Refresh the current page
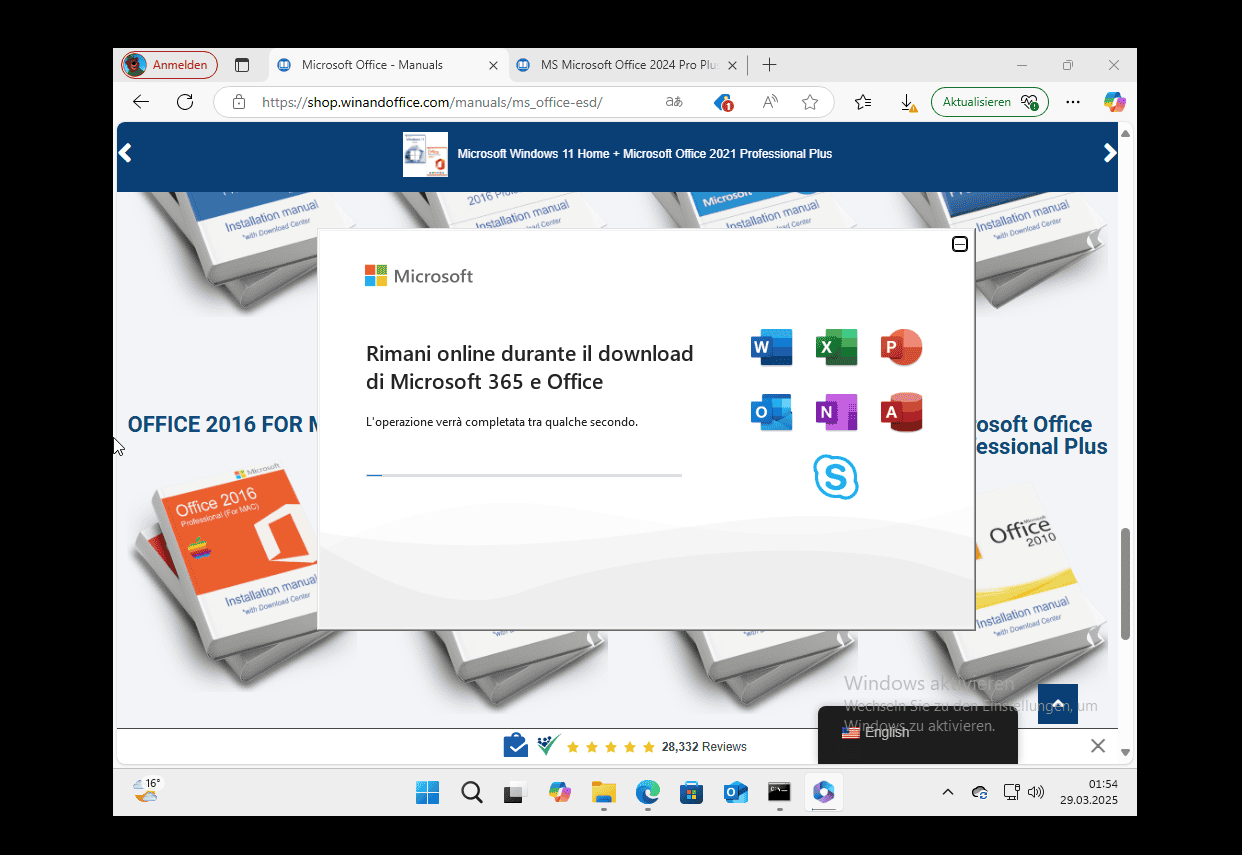 [185, 102]
